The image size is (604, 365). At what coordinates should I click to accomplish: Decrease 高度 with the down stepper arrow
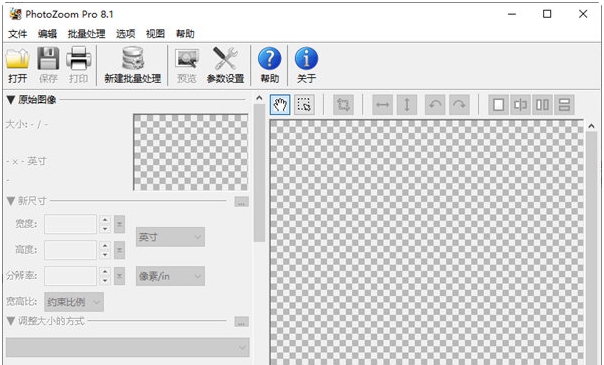pyautogui.click(x=105, y=254)
